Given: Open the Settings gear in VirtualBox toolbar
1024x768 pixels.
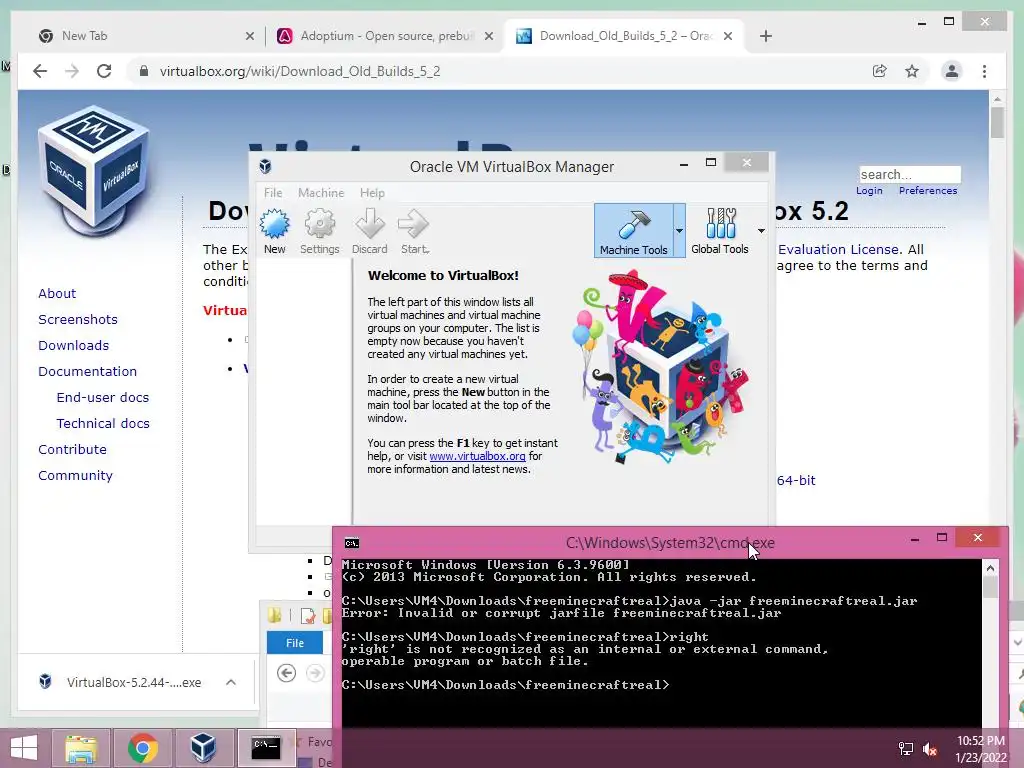Looking at the screenshot, I should click(319, 231).
